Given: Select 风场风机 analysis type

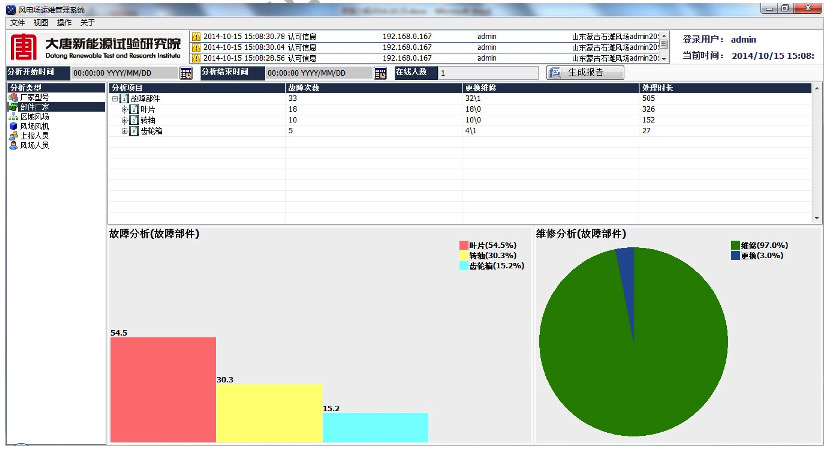Looking at the screenshot, I should (34, 126).
